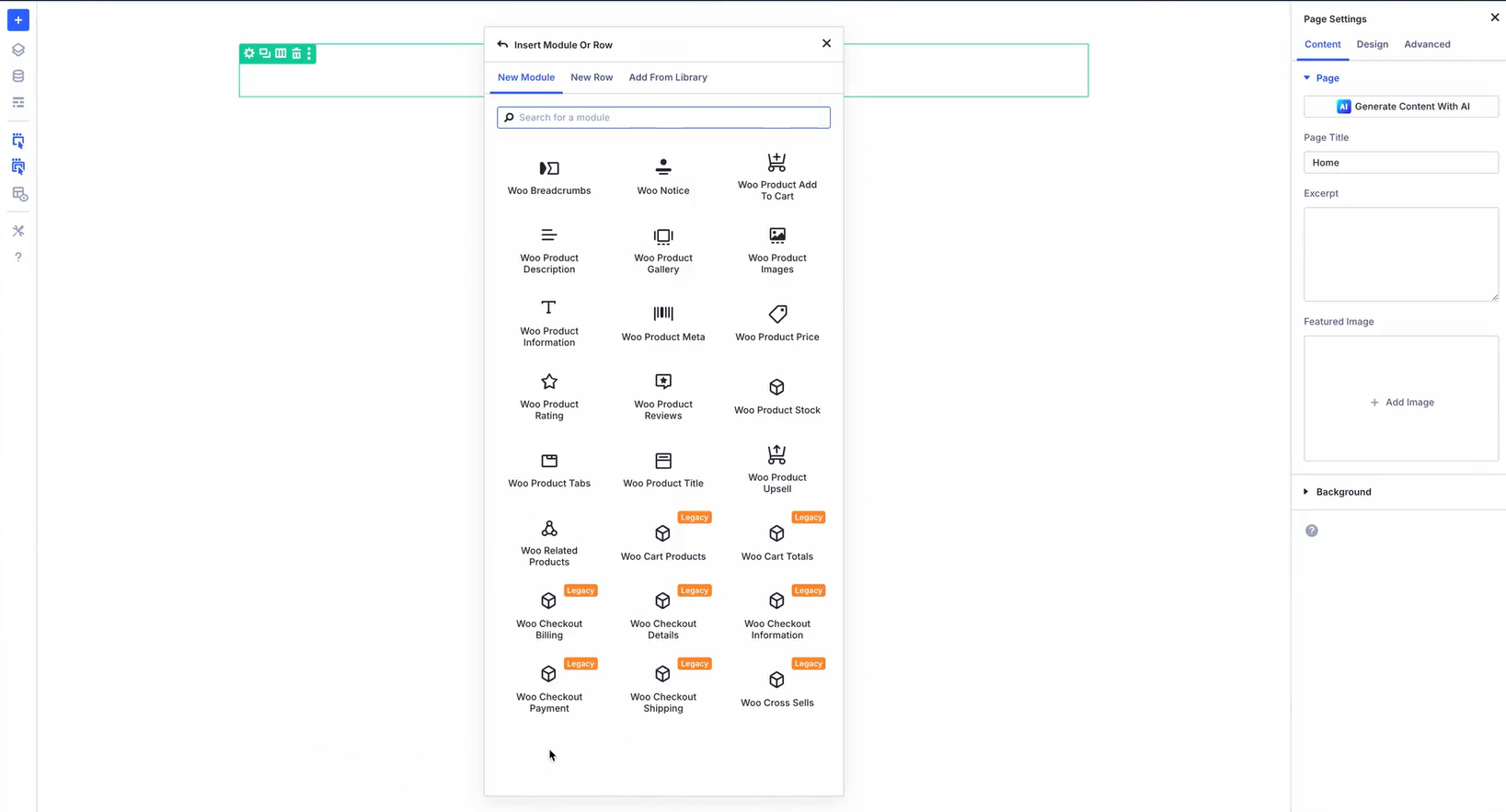
Task: Open the Content tab in Page Settings
Action: 1322,44
